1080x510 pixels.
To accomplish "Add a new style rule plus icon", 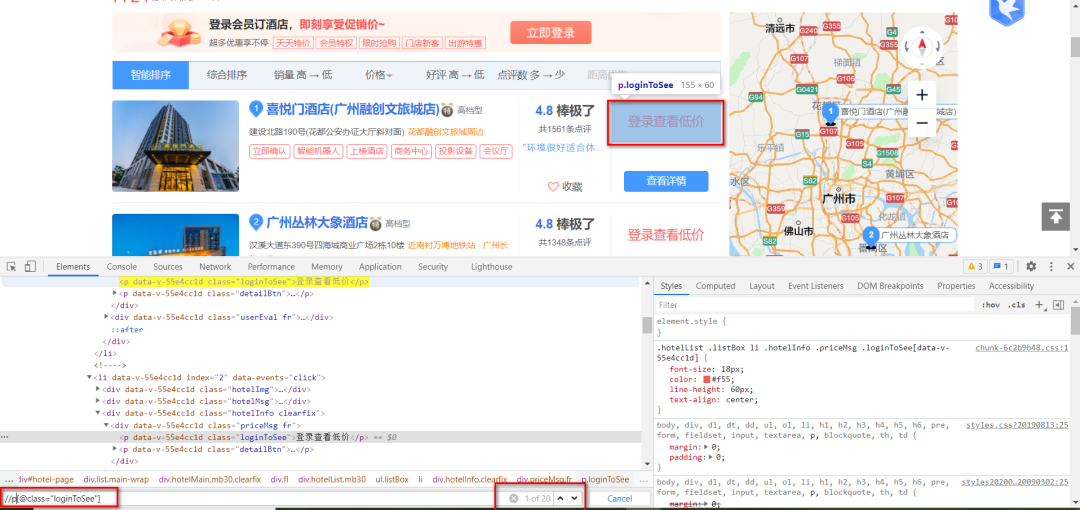I will pos(1039,305).
